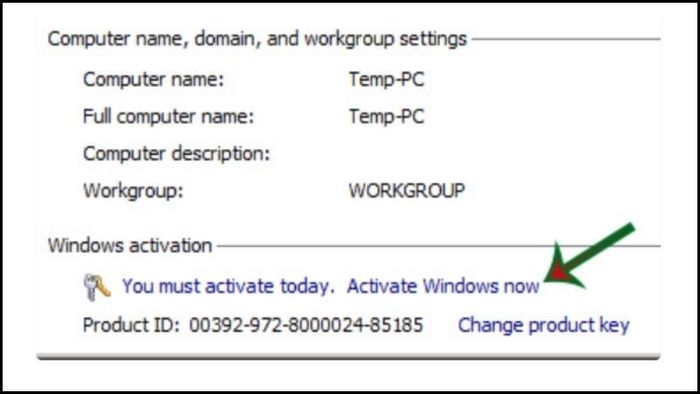The width and height of the screenshot is (700, 394).
Task: Click the Temp-PC value beside Full computer name
Action: pos(386,116)
